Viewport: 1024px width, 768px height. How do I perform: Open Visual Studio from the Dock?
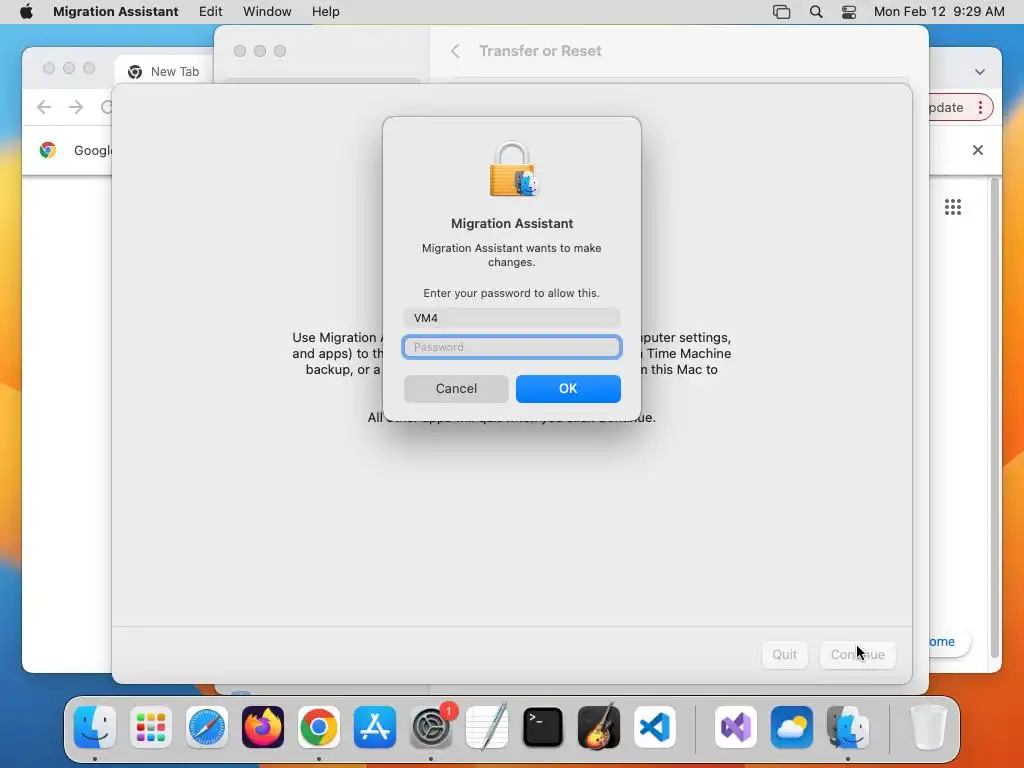(x=736, y=727)
